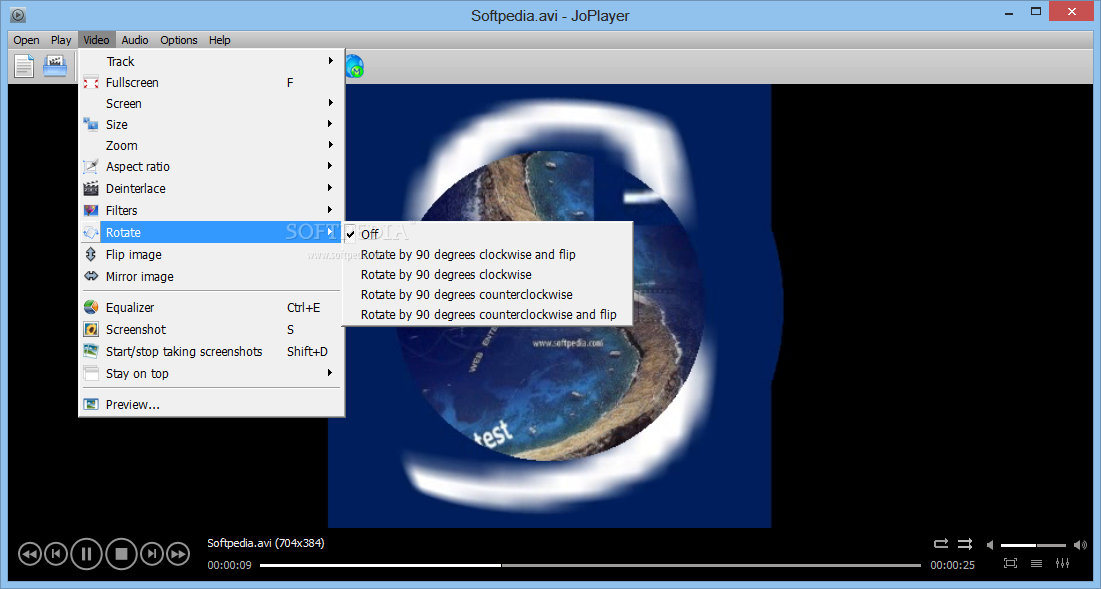
Task: Click the Aspect ratio menu icon
Action: [91, 166]
